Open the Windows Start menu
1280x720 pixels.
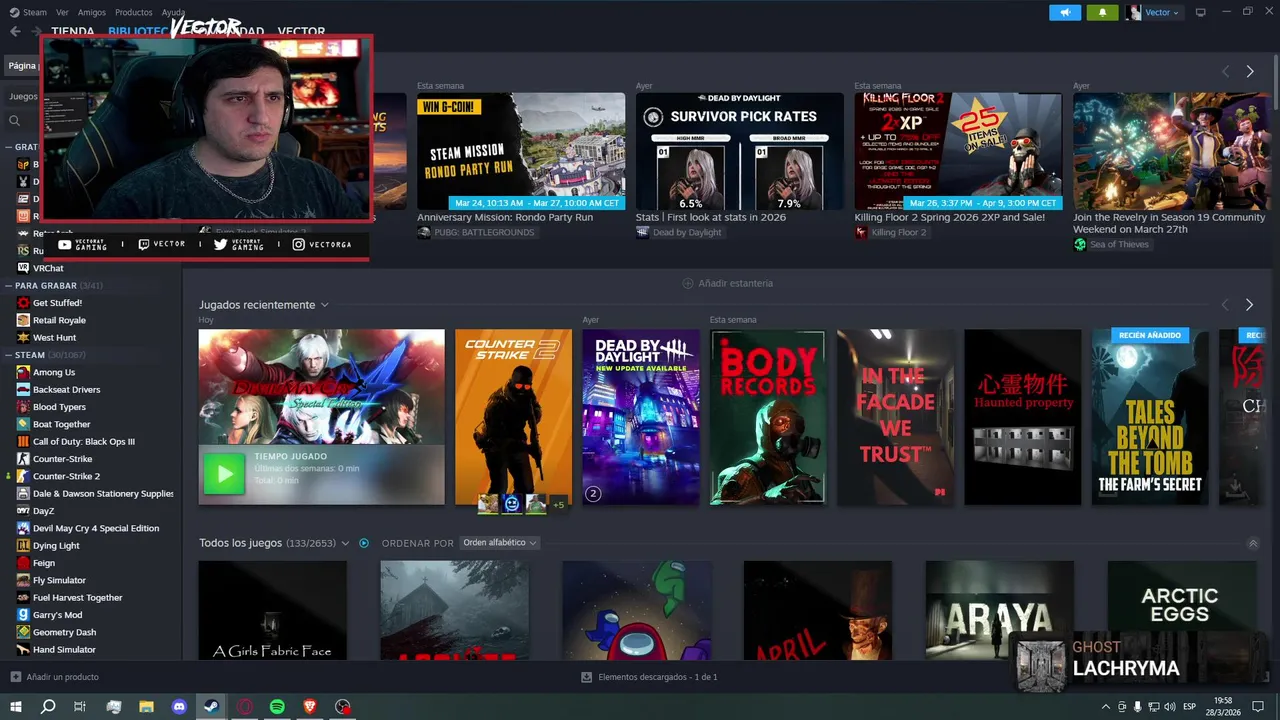pyautogui.click(x=15, y=706)
